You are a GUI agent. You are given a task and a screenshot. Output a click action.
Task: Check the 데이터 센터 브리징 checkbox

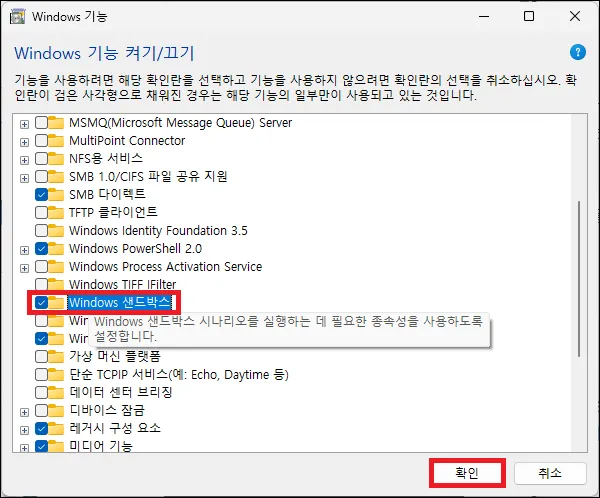point(41,392)
